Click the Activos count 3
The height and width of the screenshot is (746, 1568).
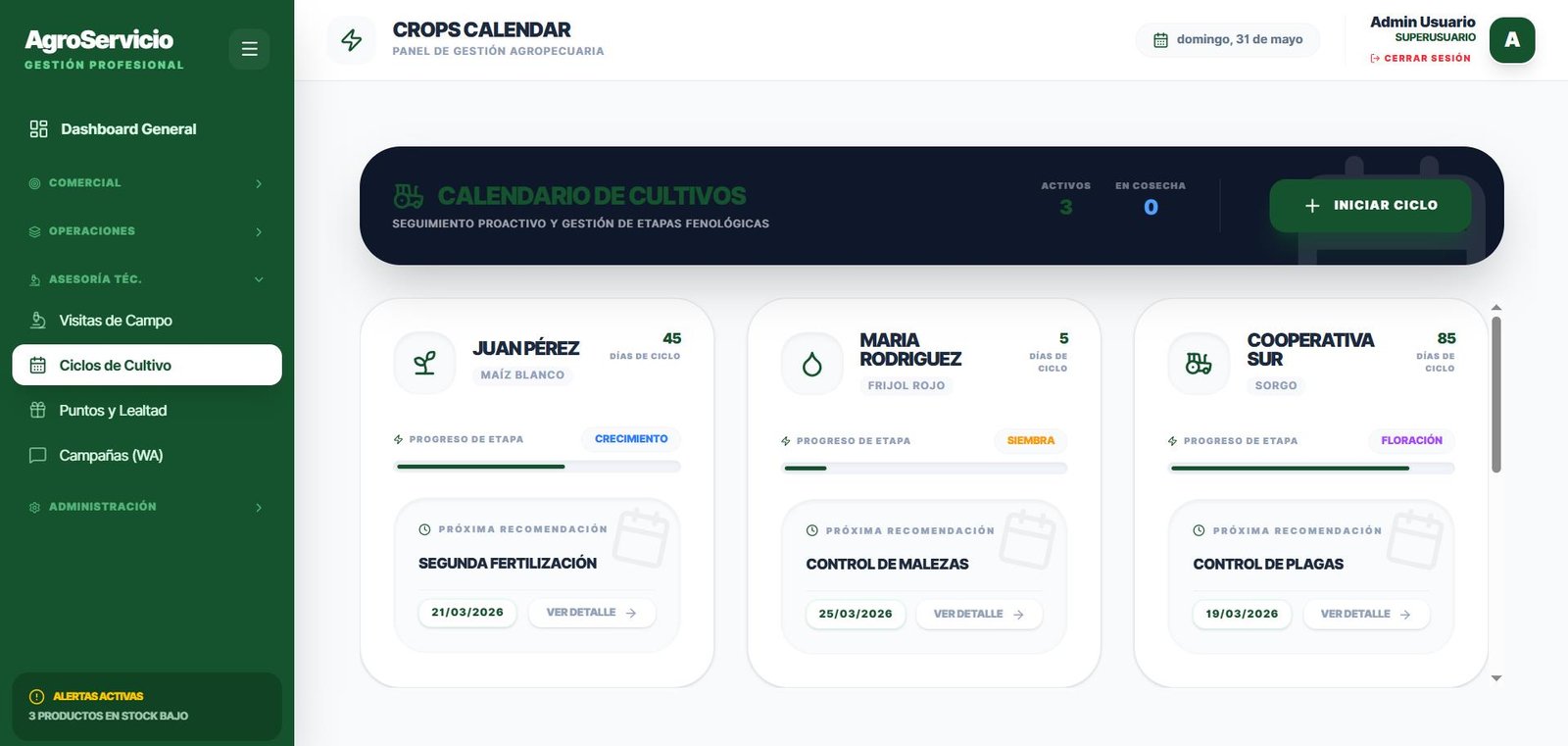point(1066,207)
